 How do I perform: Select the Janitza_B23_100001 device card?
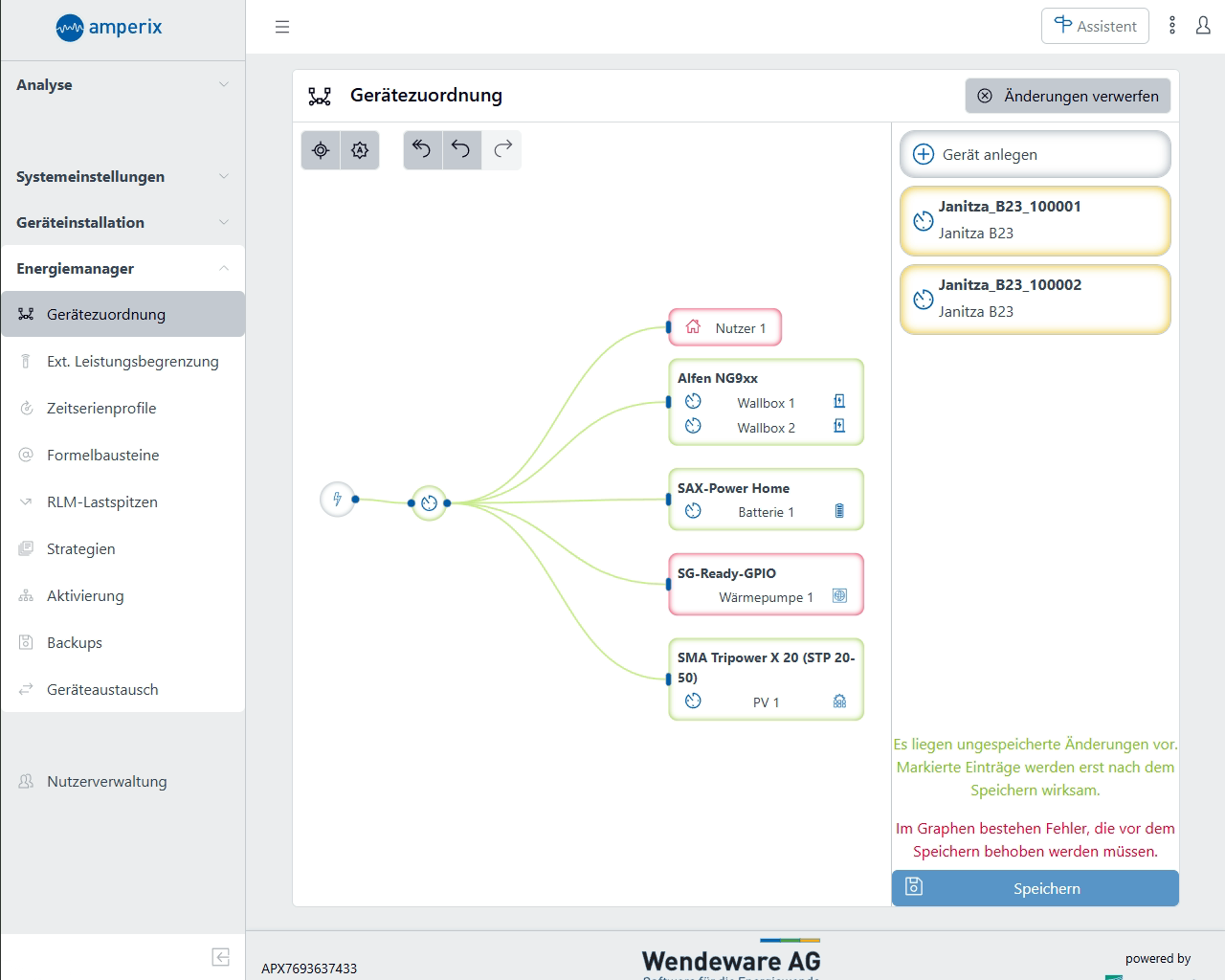pyautogui.click(x=1035, y=221)
